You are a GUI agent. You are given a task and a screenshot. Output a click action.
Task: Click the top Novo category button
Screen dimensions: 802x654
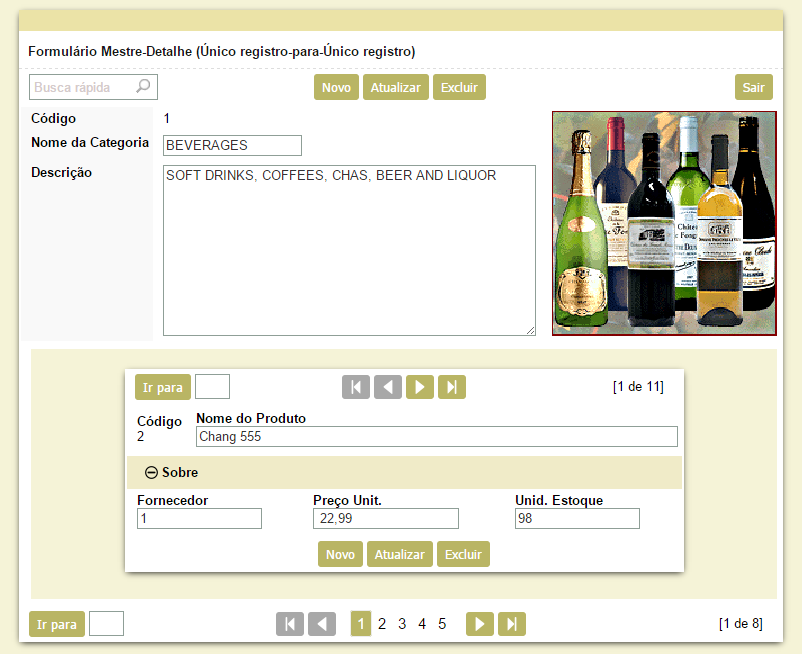click(336, 88)
